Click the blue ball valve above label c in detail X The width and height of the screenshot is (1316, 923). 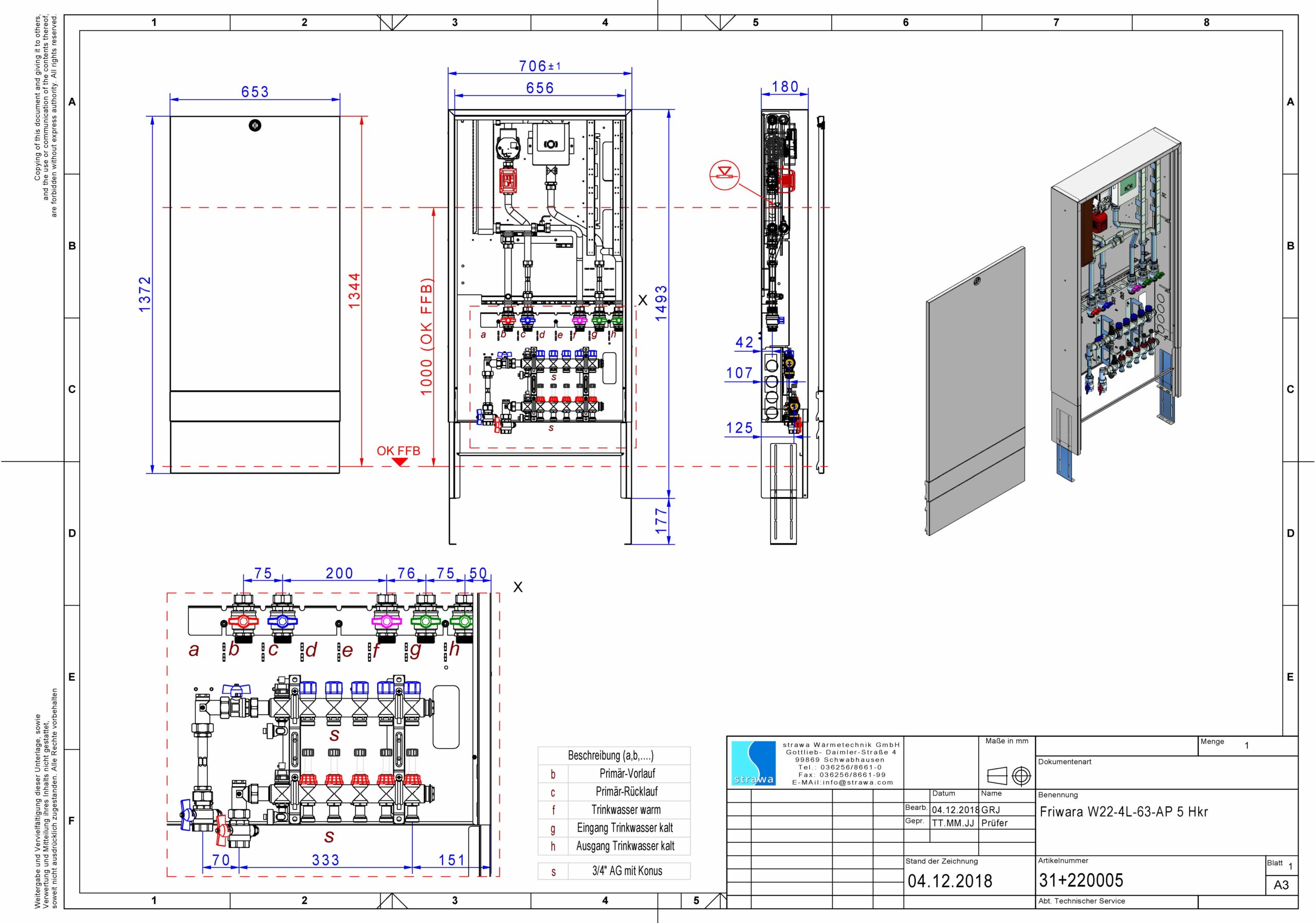283,622
